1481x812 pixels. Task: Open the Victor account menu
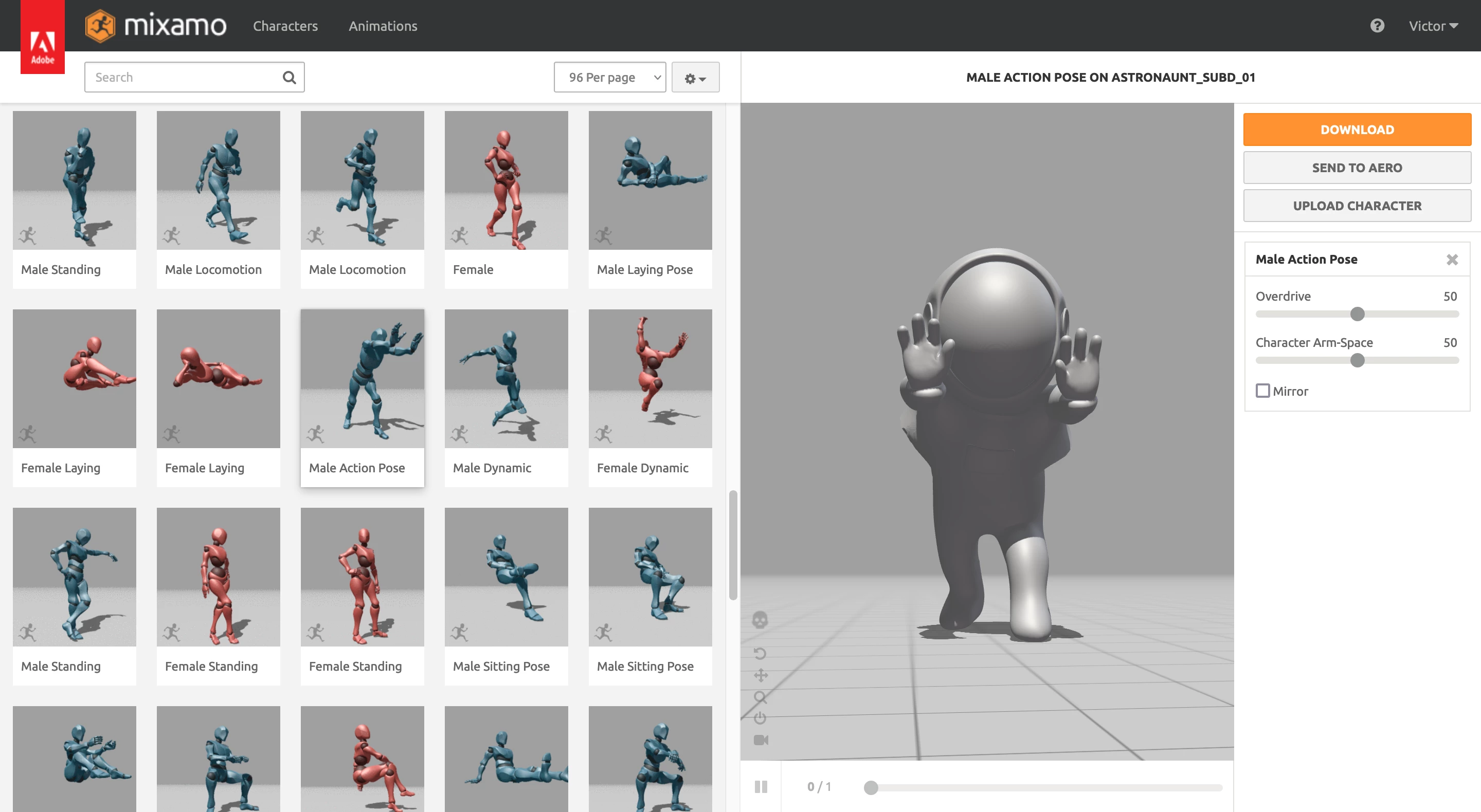pos(1433,26)
